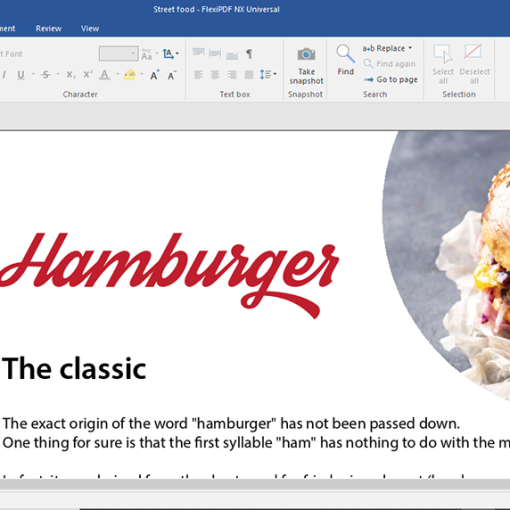Toggle the paragraph marks pilcrow icon
Screen dimensions: 510x510
249,54
